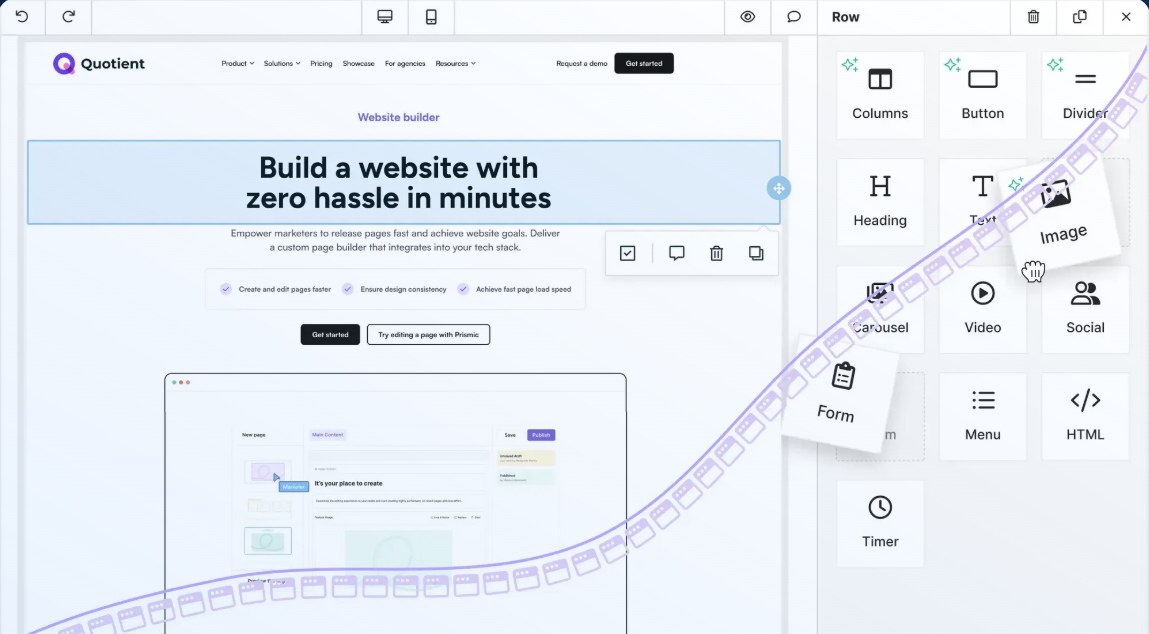The width and height of the screenshot is (1149, 634).
Task: Redo the last undone change
Action: click(x=68, y=17)
